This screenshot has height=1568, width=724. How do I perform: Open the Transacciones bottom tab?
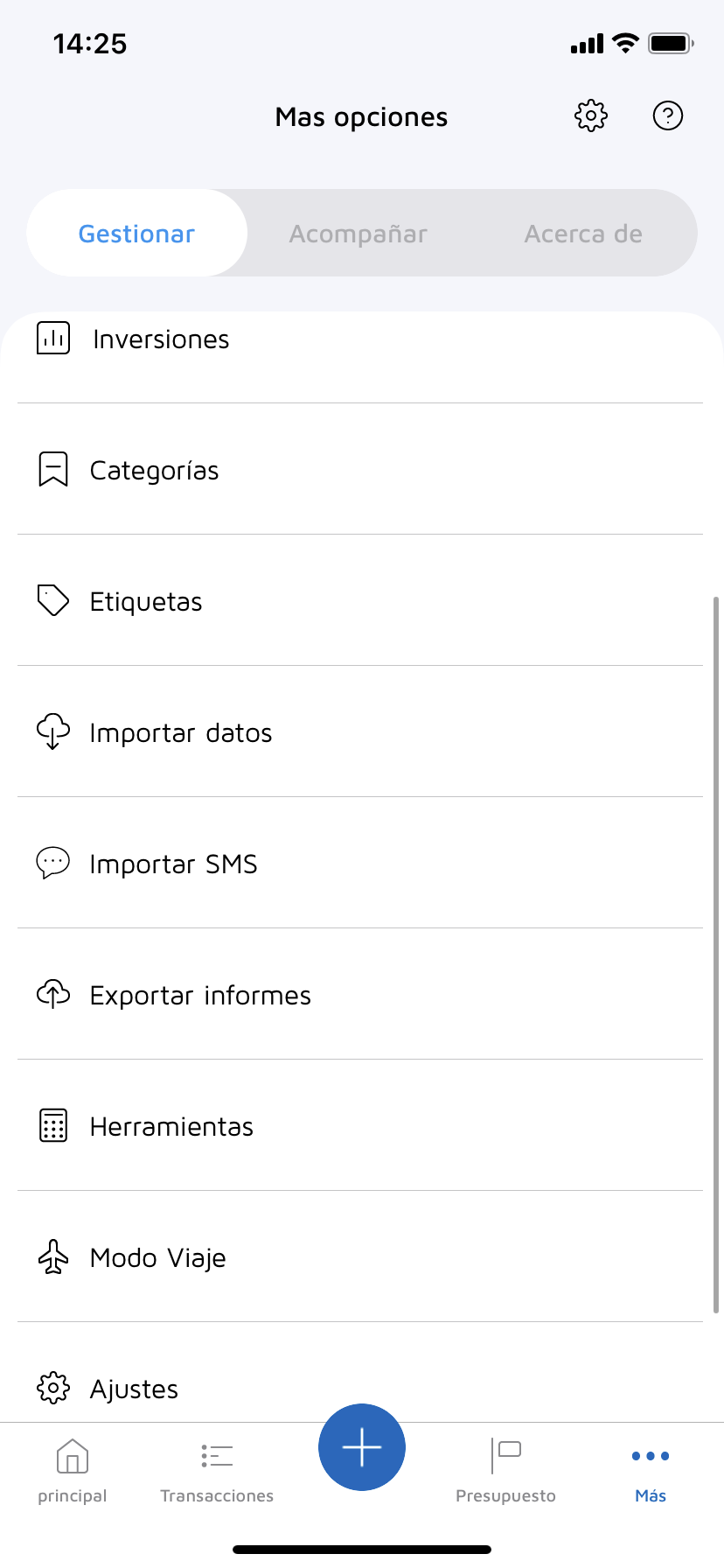(217, 1472)
